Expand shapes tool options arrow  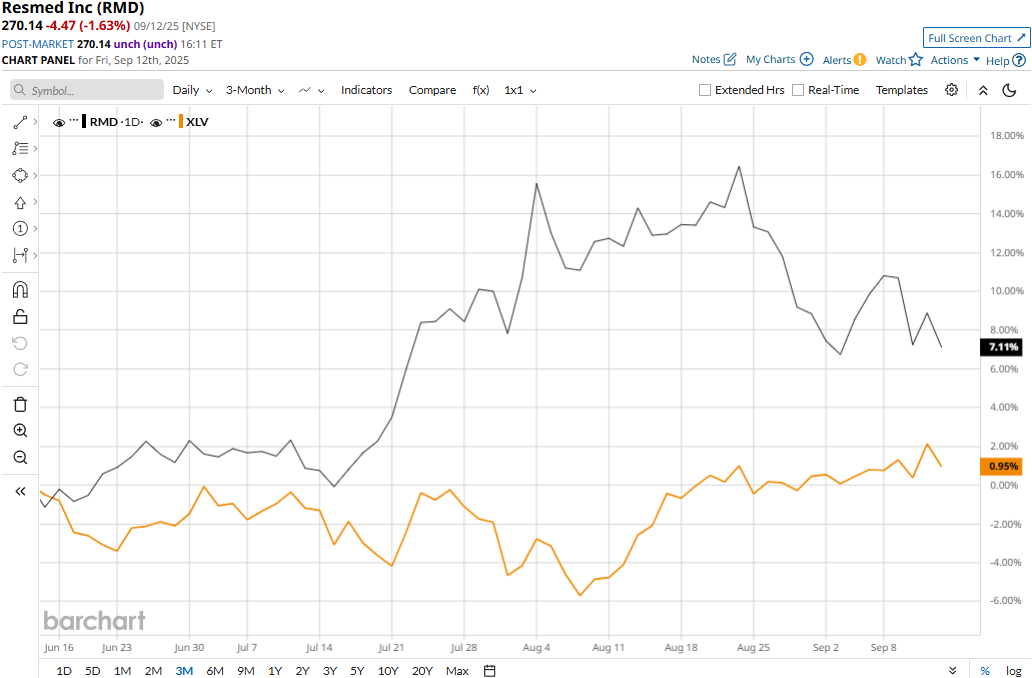[x=35, y=176]
